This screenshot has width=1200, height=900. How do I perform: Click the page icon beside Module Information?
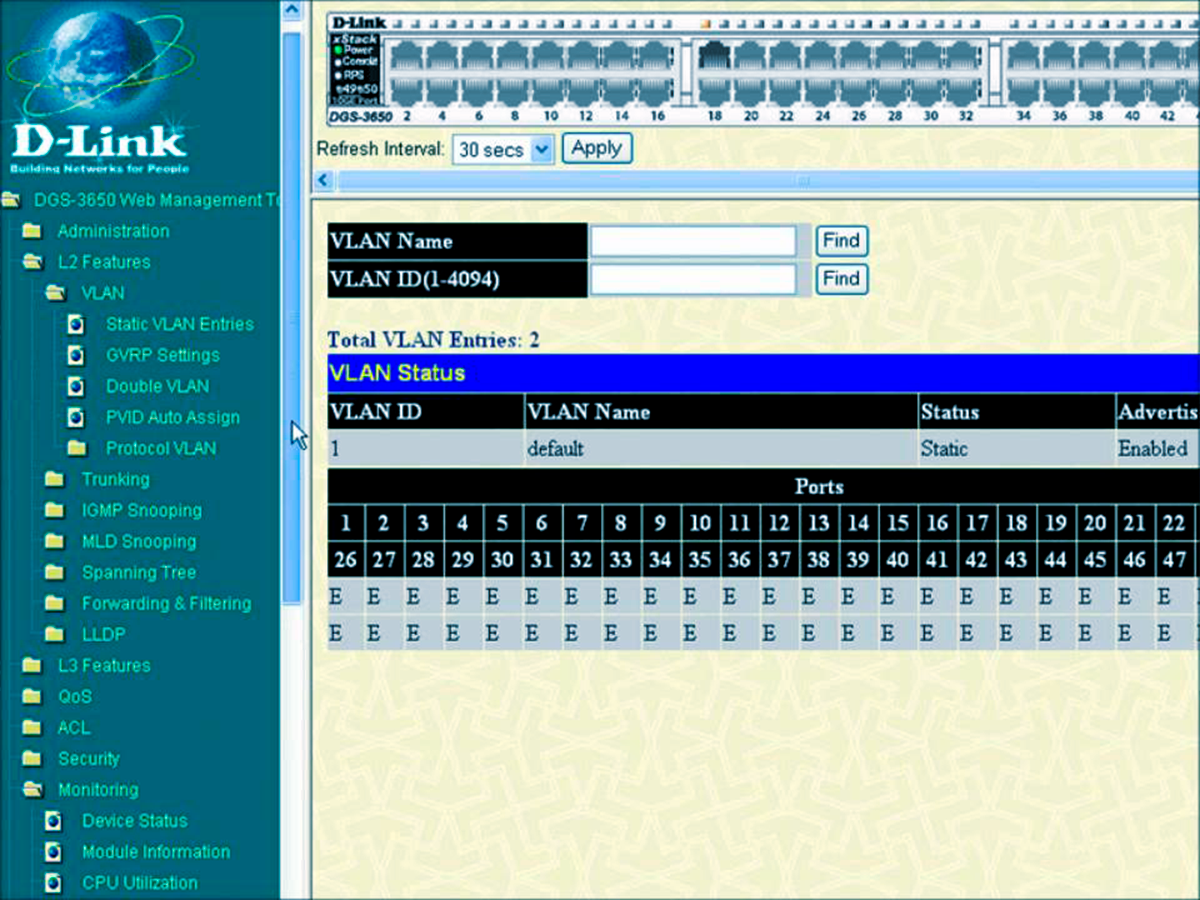(54, 852)
